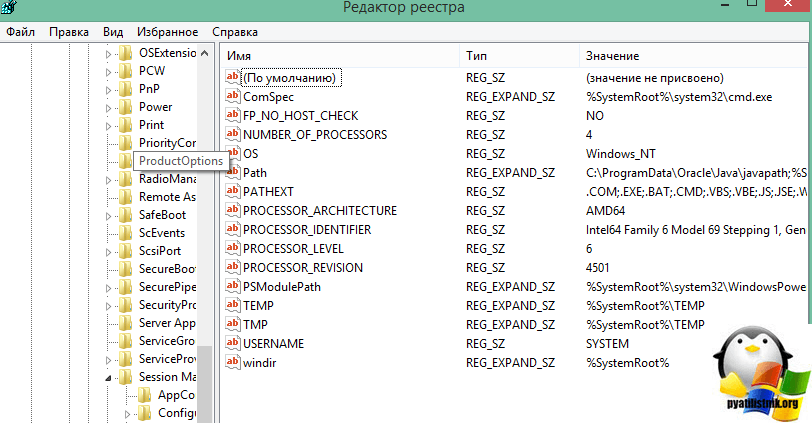Viewport: 812px width, 423px height.
Task: Select the Session Manager folder icon
Action: [x=126, y=377]
